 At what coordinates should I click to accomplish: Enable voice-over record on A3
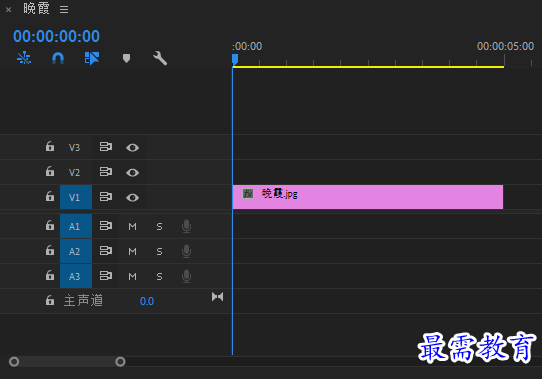coord(186,276)
